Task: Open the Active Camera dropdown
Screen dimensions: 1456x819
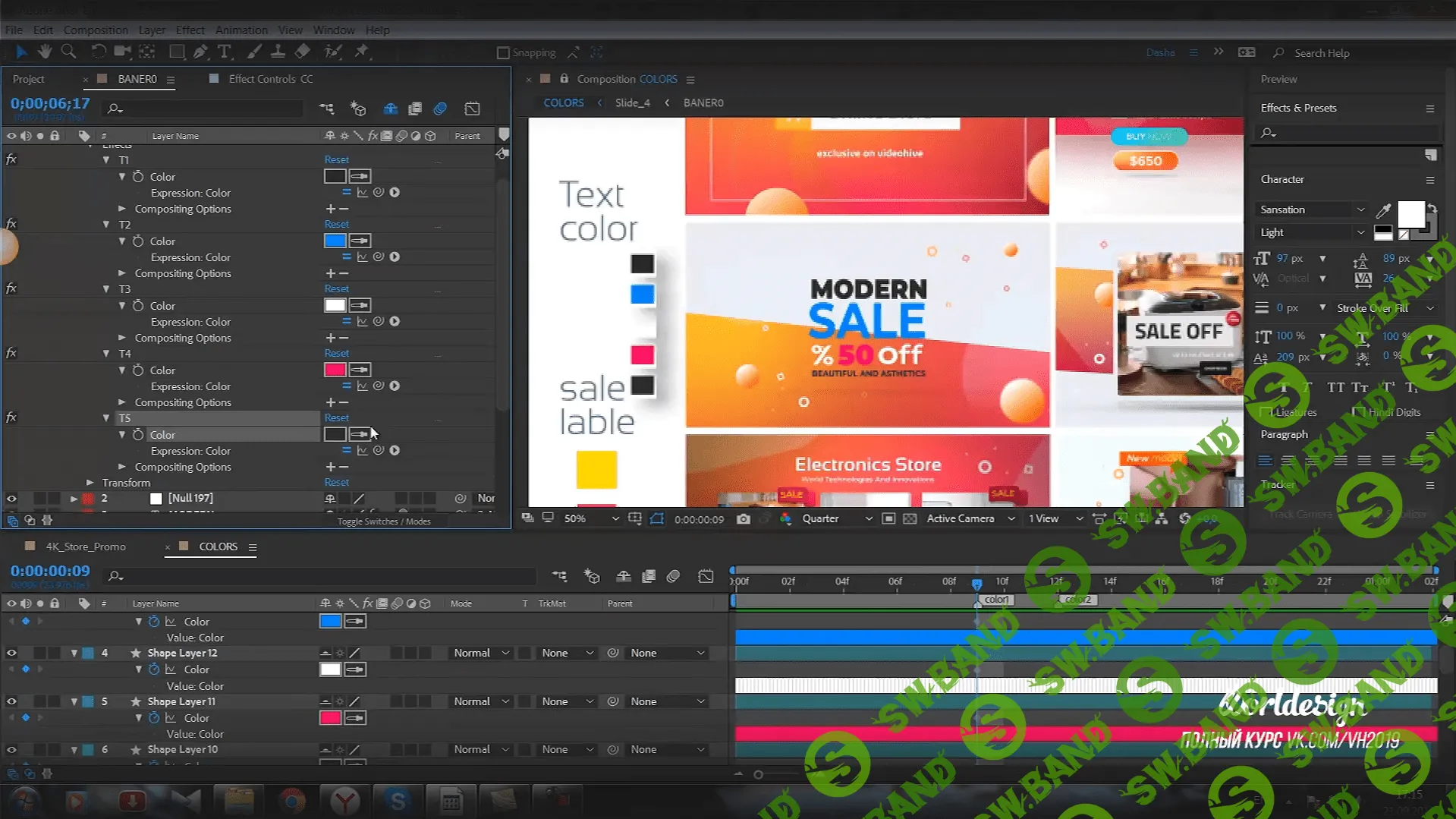Action: [x=970, y=519]
